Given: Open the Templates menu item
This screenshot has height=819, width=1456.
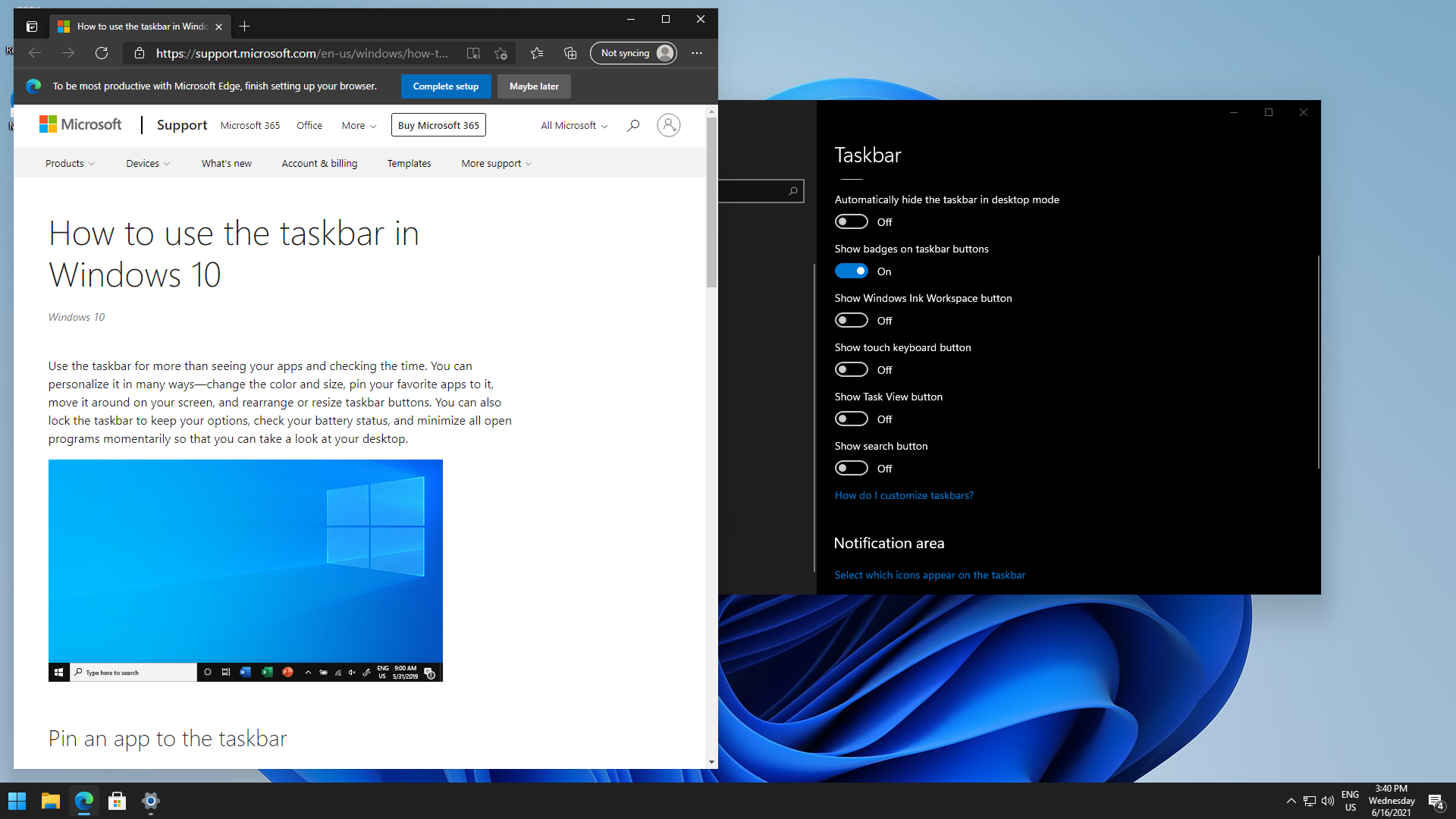Looking at the screenshot, I should click(x=409, y=164).
